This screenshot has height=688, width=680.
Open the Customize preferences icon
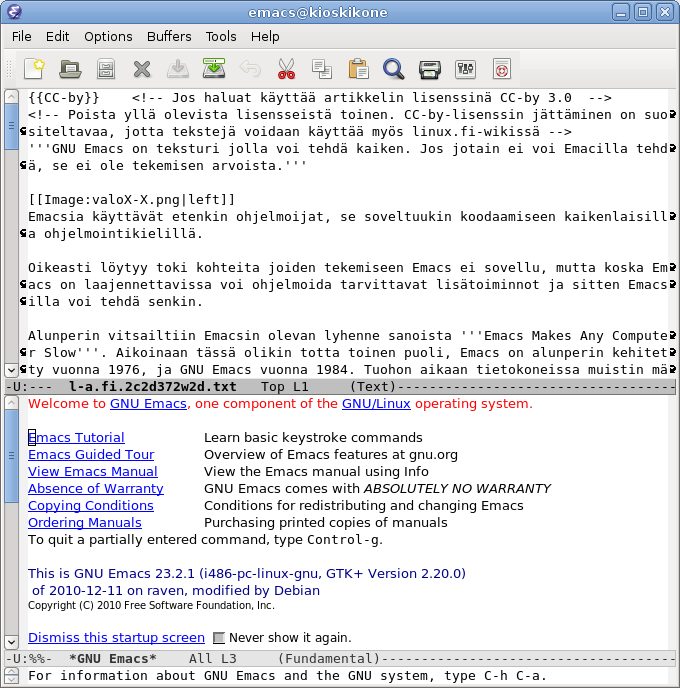click(465, 69)
